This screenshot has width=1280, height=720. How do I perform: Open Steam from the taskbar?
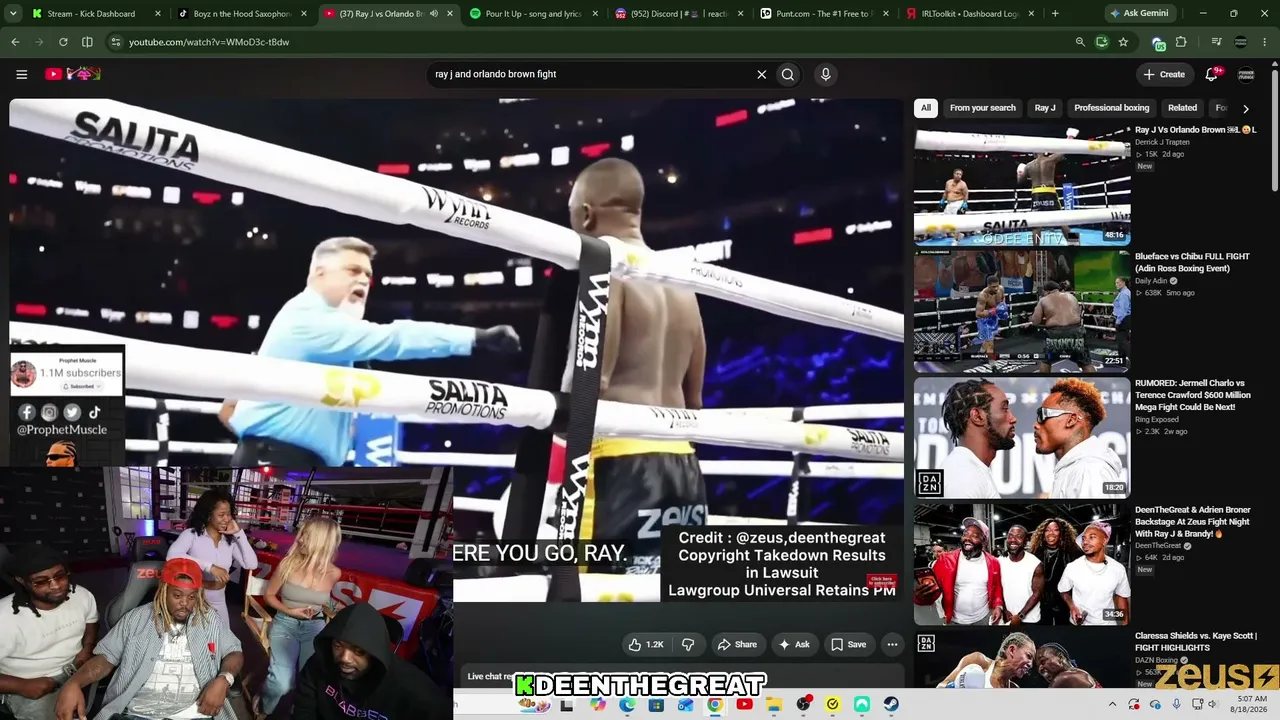(891, 705)
